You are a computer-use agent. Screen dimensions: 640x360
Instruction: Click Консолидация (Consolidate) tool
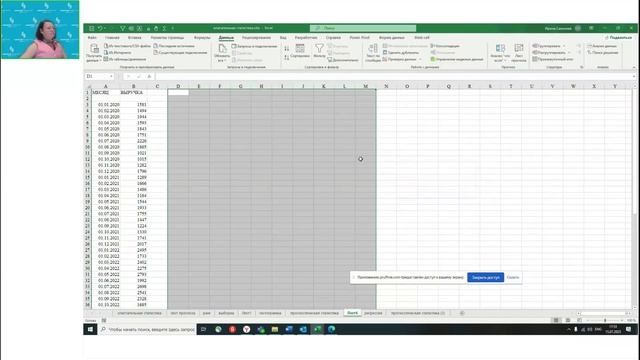[445, 46]
